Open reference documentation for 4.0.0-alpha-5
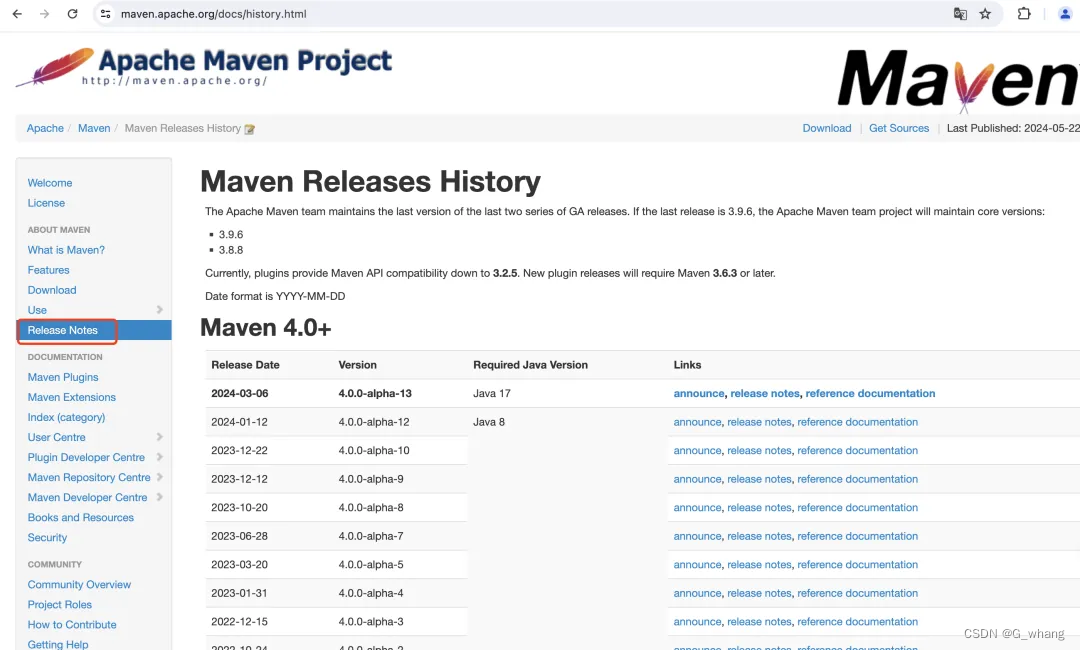The width and height of the screenshot is (1080, 650). 858,565
